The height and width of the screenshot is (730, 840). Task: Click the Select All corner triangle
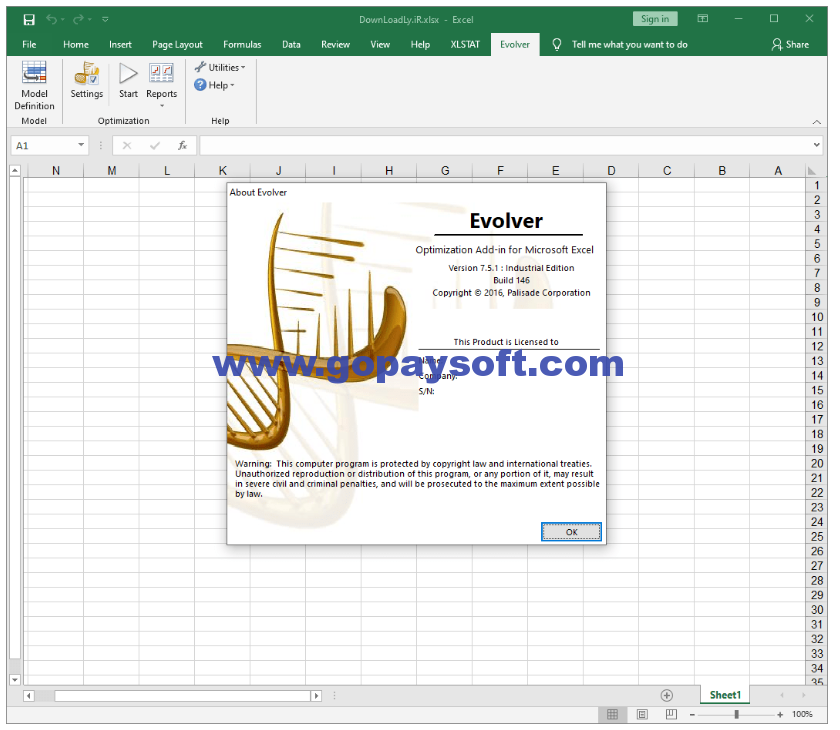[x=812, y=171]
